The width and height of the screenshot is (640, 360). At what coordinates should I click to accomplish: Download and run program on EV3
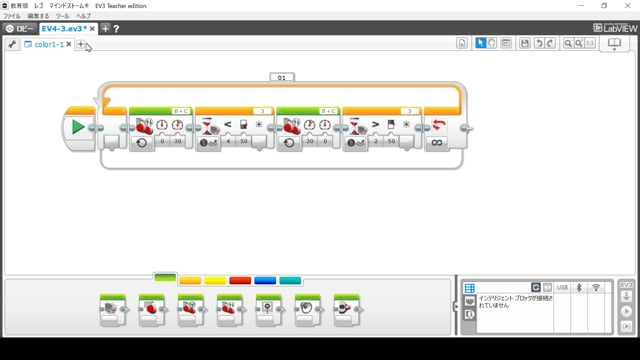pyautogui.click(x=627, y=311)
